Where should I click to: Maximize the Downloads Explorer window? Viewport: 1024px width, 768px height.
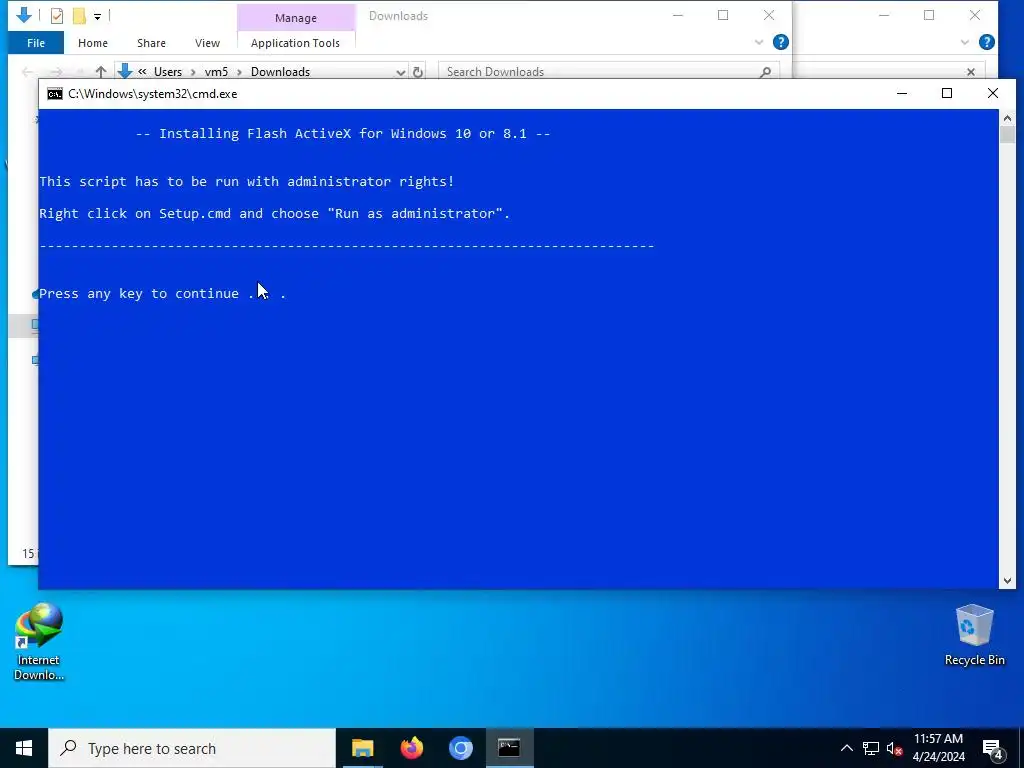(x=723, y=16)
